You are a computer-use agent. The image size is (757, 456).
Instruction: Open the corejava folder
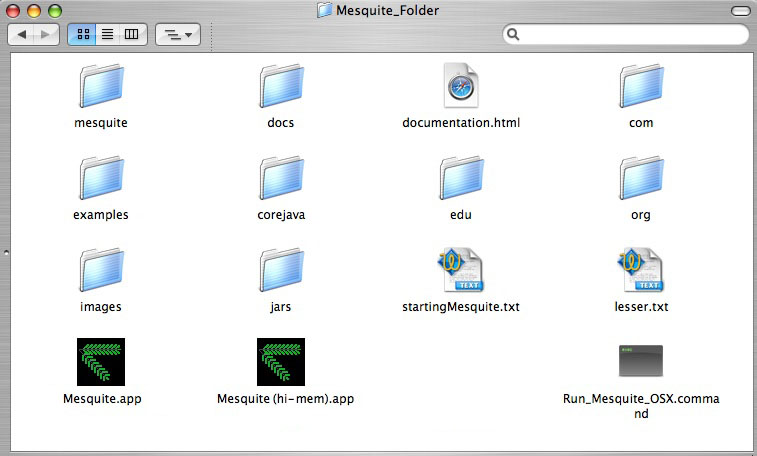(x=281, y=178)
